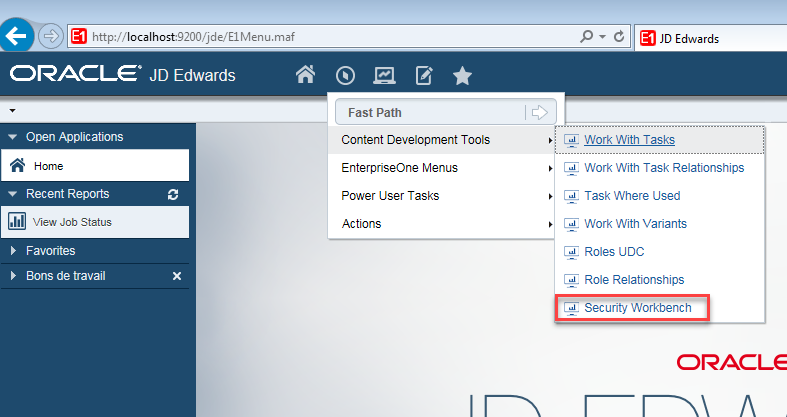Click the icon beside Security Workbench

pos(571,308)
